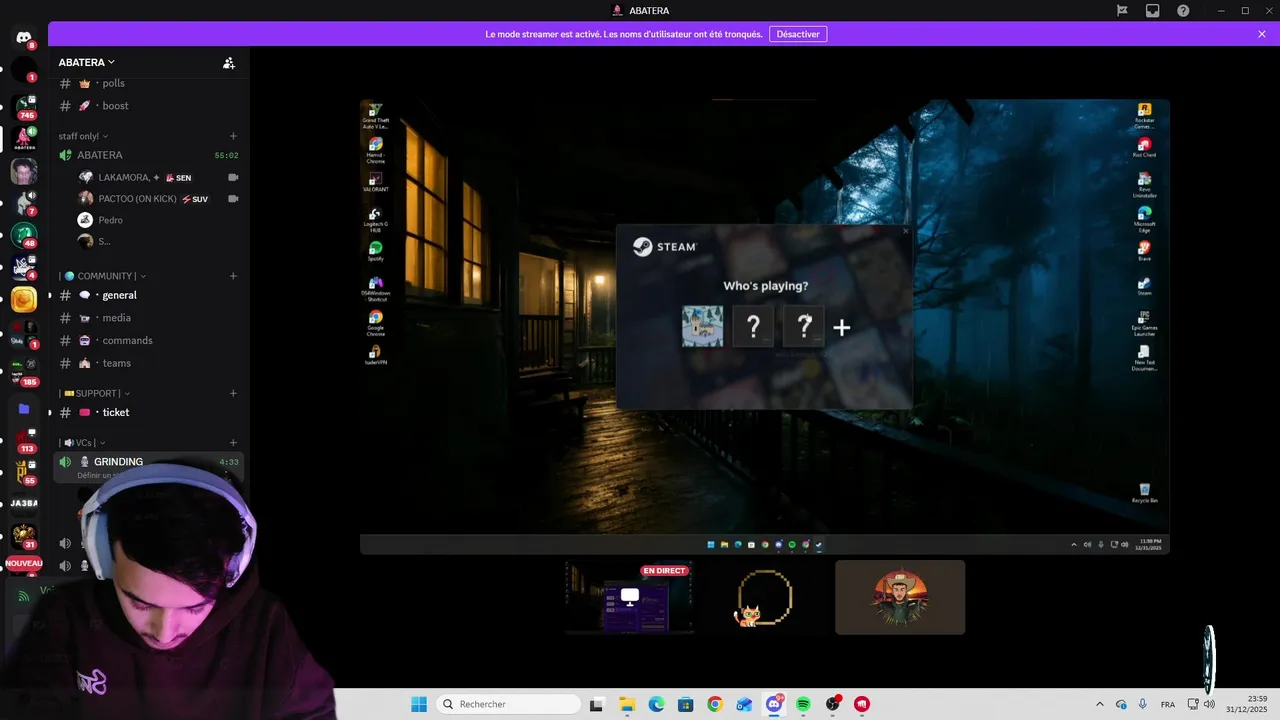Click the Epic Games Launcher icon in stream

[x=1145, y=324]
